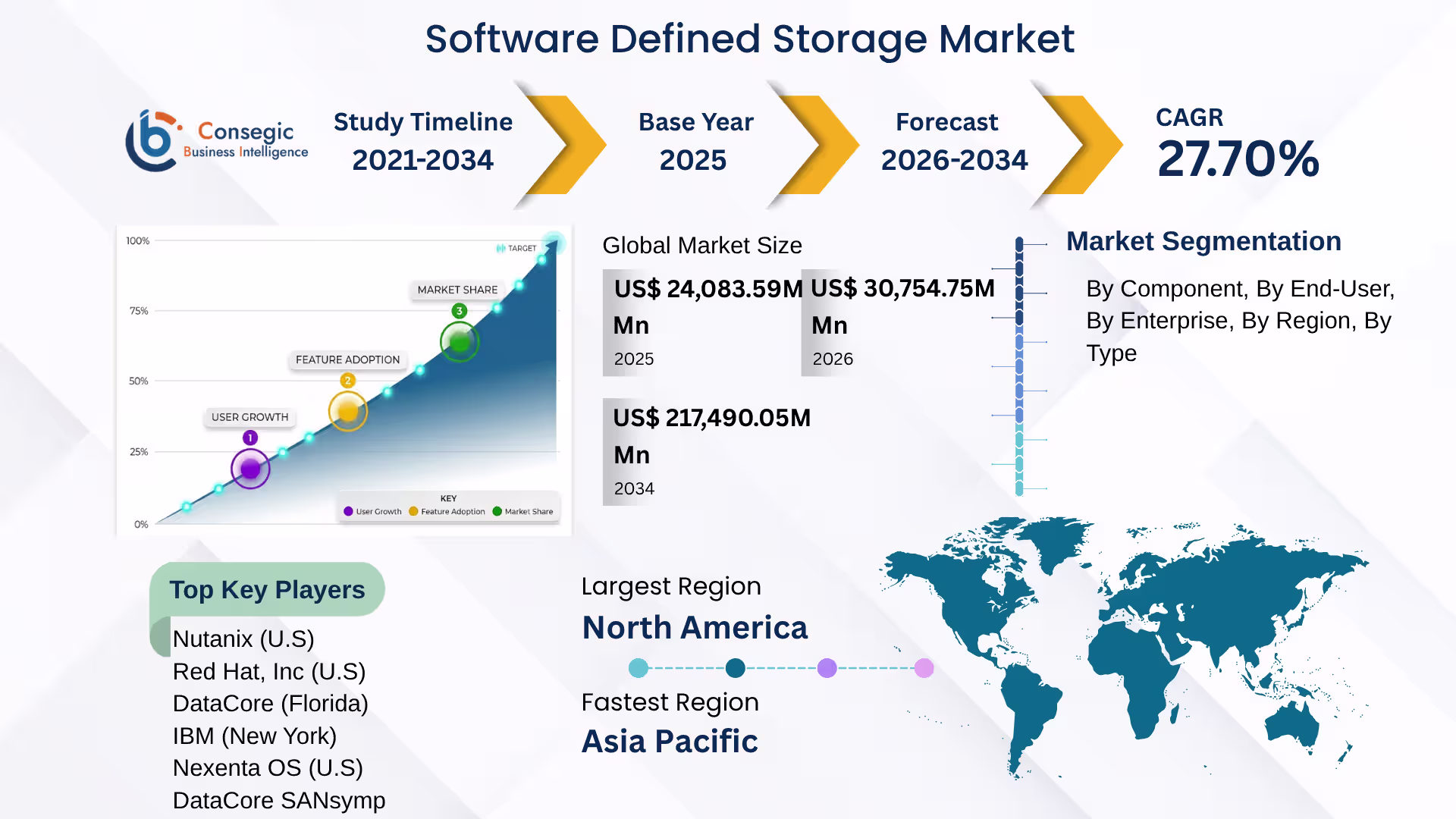The width and height of the screenshot is (1456, 819).
Task: Click the MARKET SHARE chart label
Action: (457, 290)
